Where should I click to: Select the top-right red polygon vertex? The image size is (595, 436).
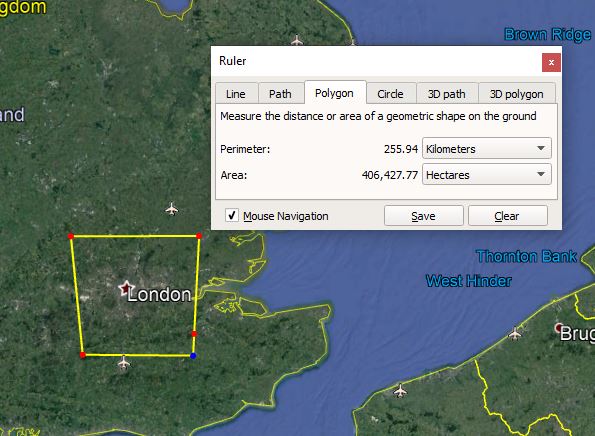point(199,236)
